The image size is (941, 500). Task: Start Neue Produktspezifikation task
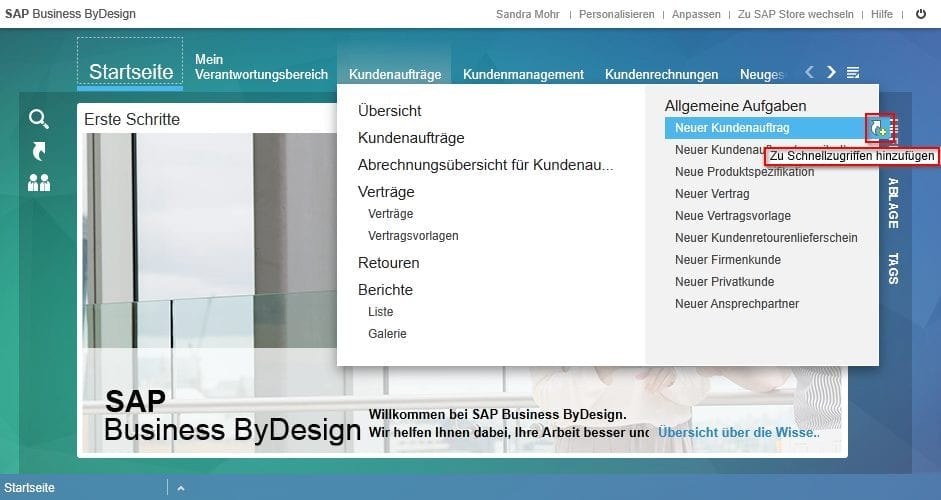point(745,172)
